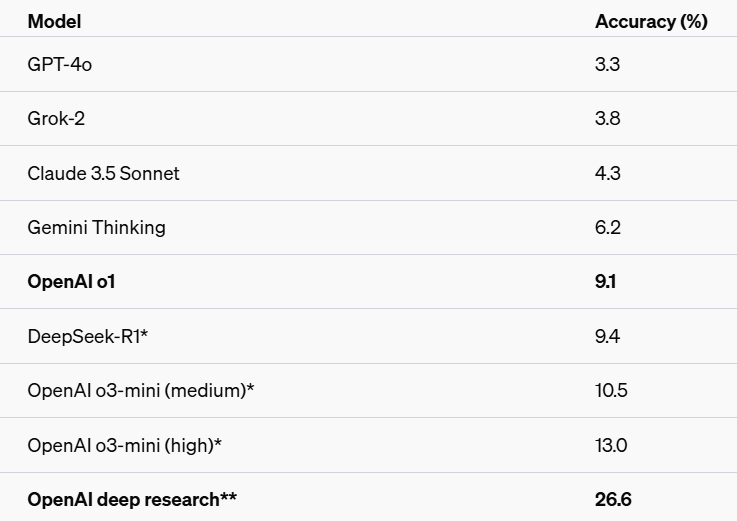Click OpenAI o3-mini (high)* label

coord(125,445)
